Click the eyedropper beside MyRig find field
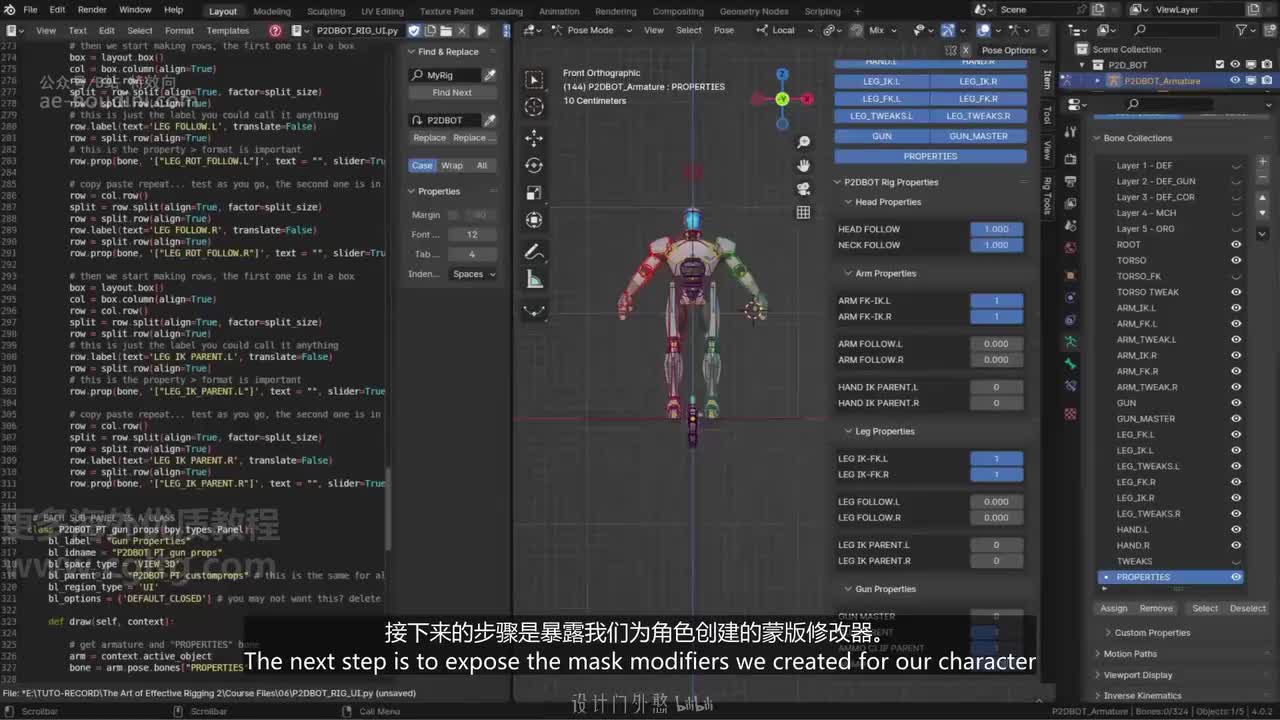Image resolution: width=1280 pixels, height=720 pixels. [490, 75]
